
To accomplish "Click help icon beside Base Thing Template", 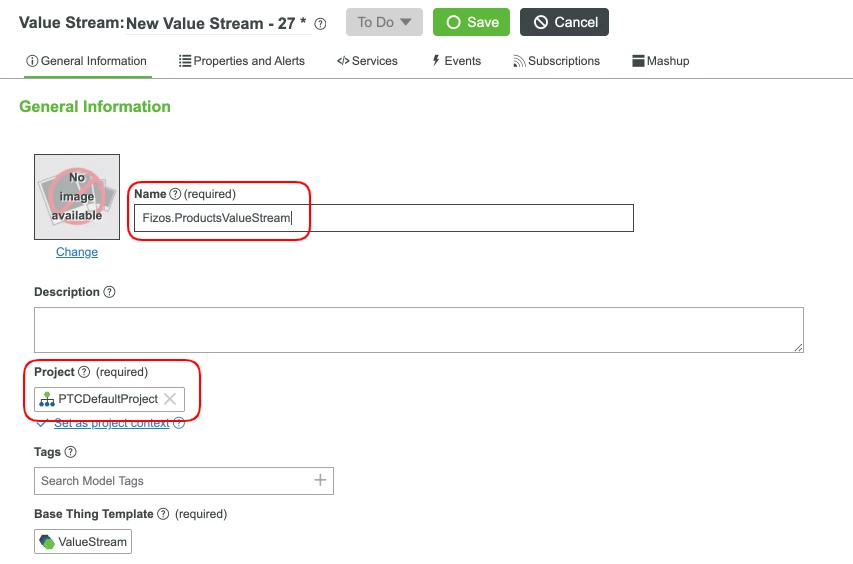I will pyautogui.click(x=163, y=514).
